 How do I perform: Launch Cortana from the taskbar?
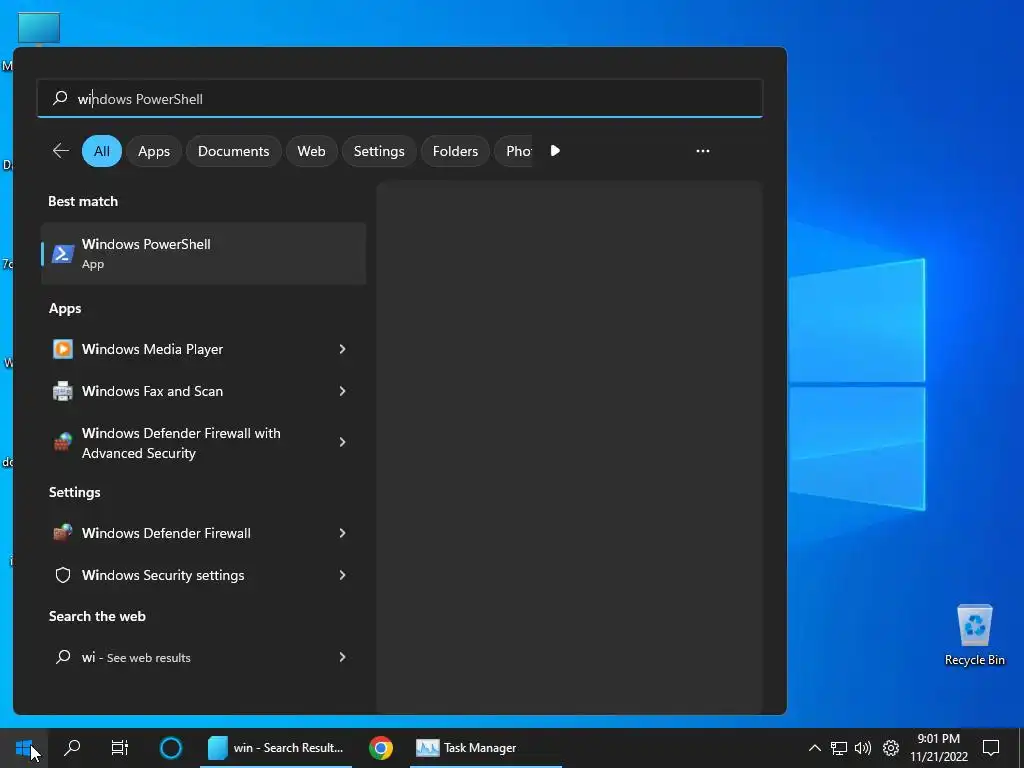point(171,748)
